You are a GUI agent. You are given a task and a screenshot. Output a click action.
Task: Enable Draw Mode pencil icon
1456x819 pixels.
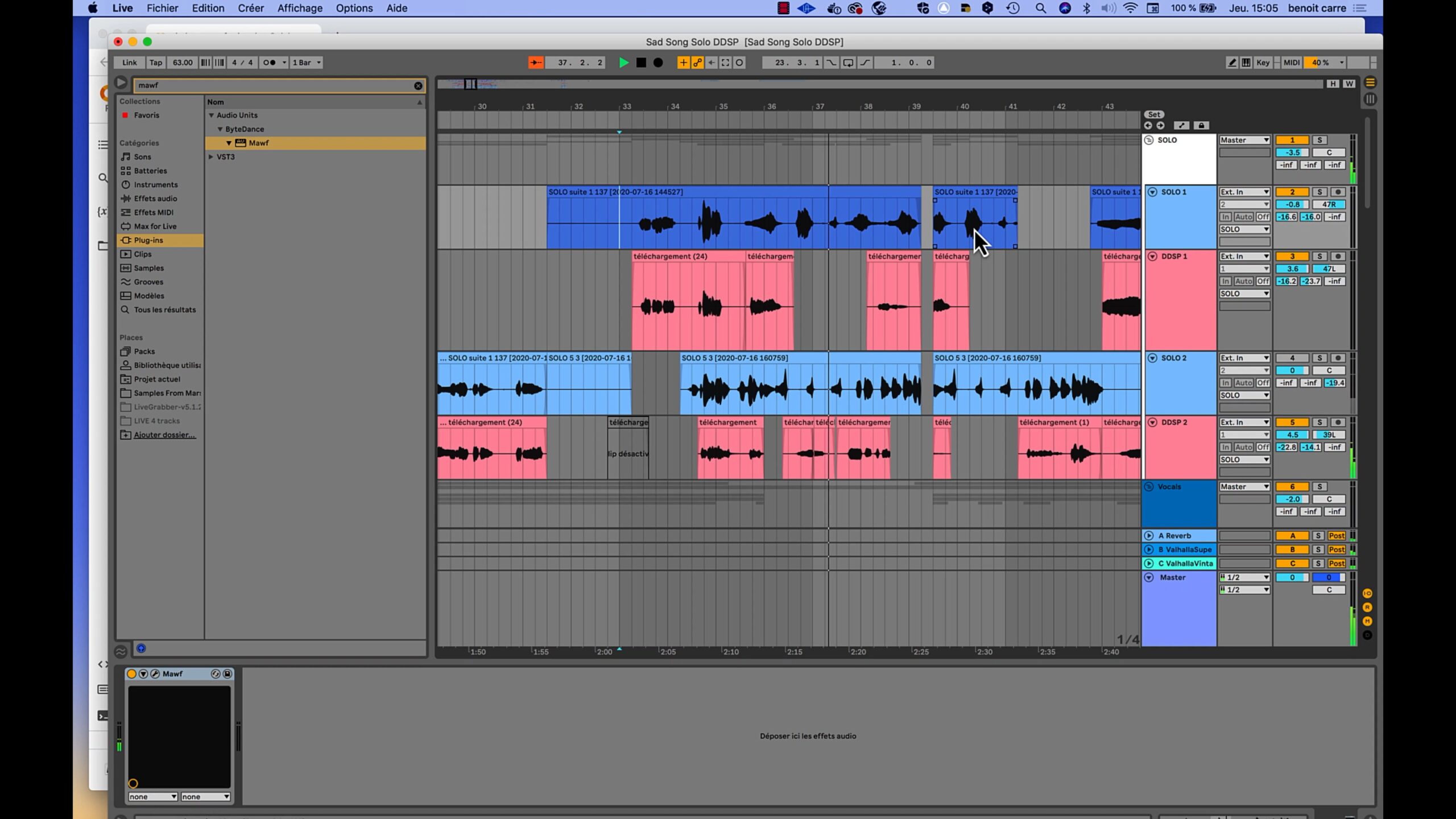click(1232, 63)
